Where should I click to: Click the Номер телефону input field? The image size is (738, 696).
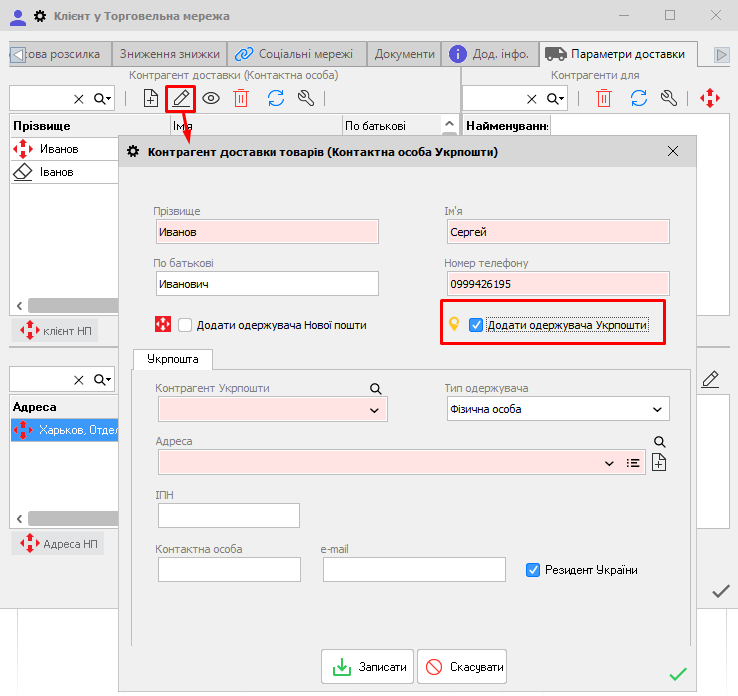click(556, 284)
